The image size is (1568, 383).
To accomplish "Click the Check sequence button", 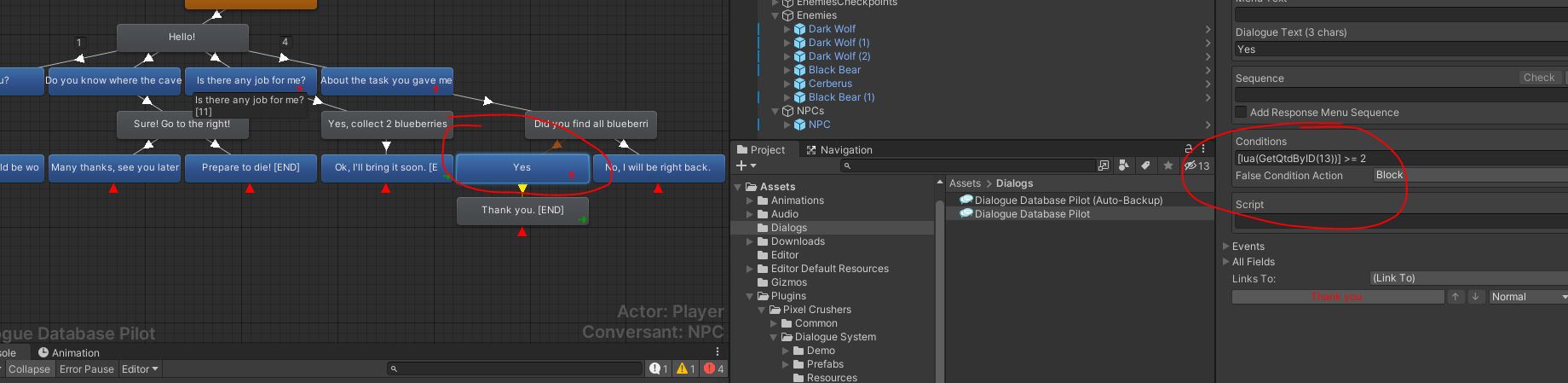I will [1539, 78].
